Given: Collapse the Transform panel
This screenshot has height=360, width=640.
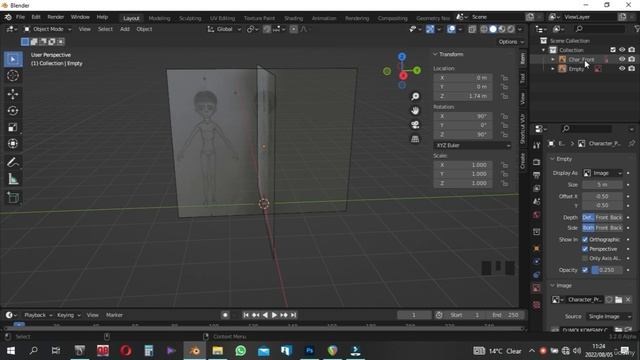Looking at the screenshot, I should [435, 54].
